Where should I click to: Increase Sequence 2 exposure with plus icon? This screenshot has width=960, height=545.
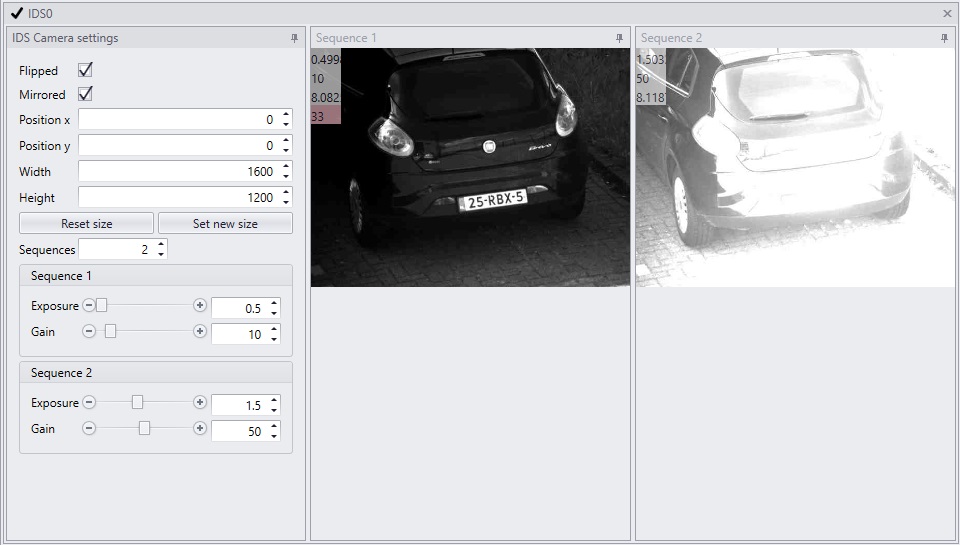(x=200, y=402)
